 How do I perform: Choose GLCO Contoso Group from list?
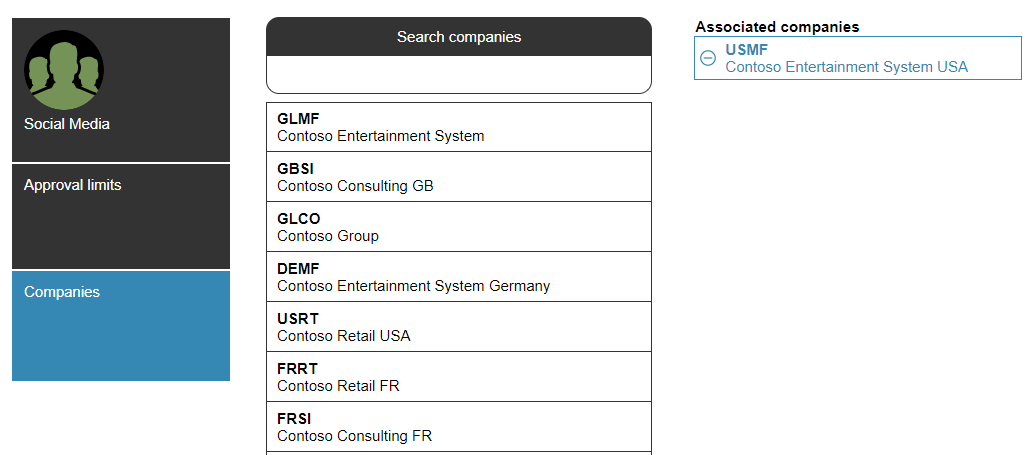pos(459,227)
